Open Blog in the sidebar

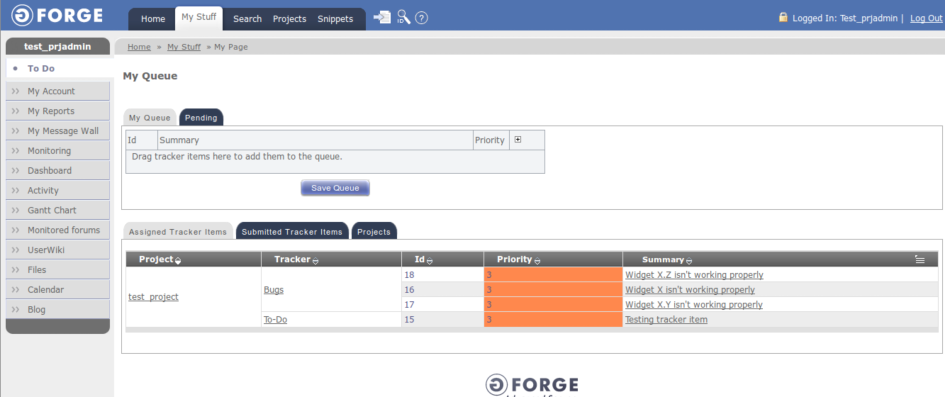point(58,310)
